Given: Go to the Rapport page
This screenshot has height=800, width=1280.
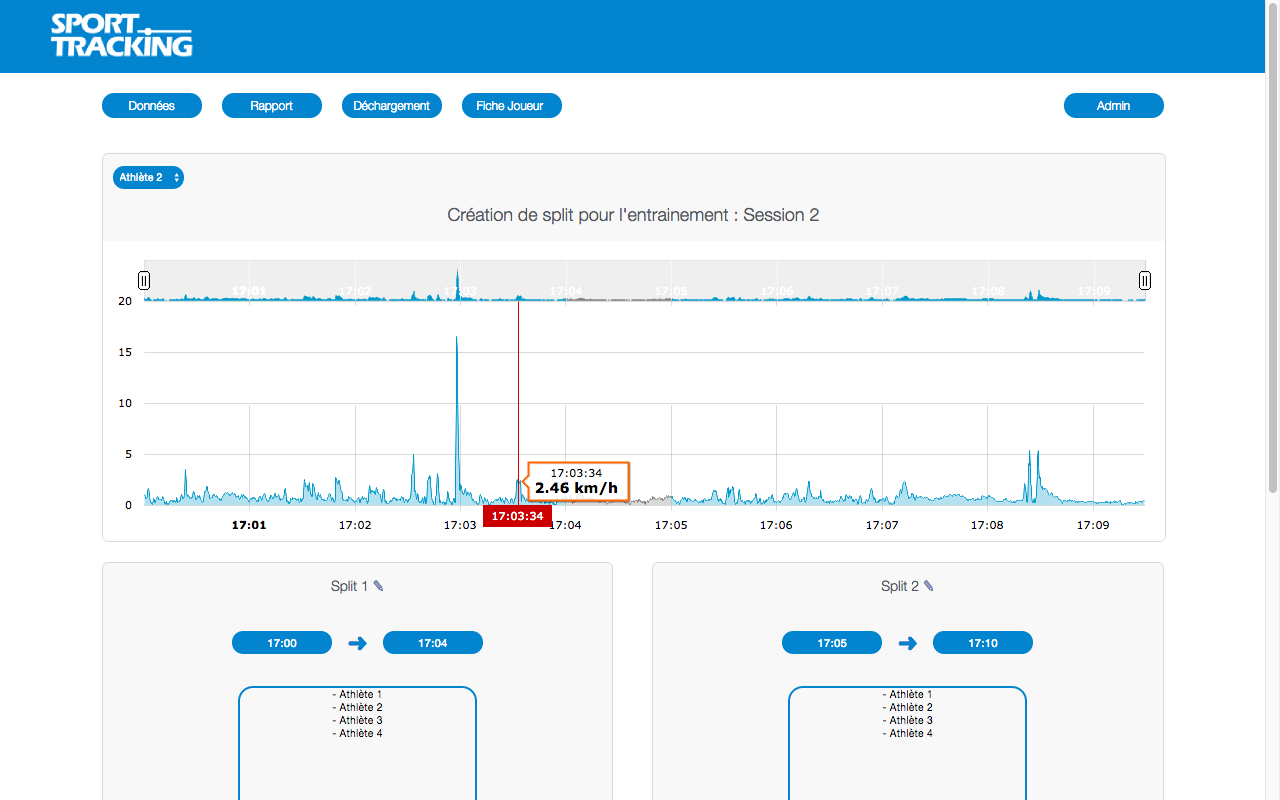Looking at the screenshot, I should click(272, 106).
